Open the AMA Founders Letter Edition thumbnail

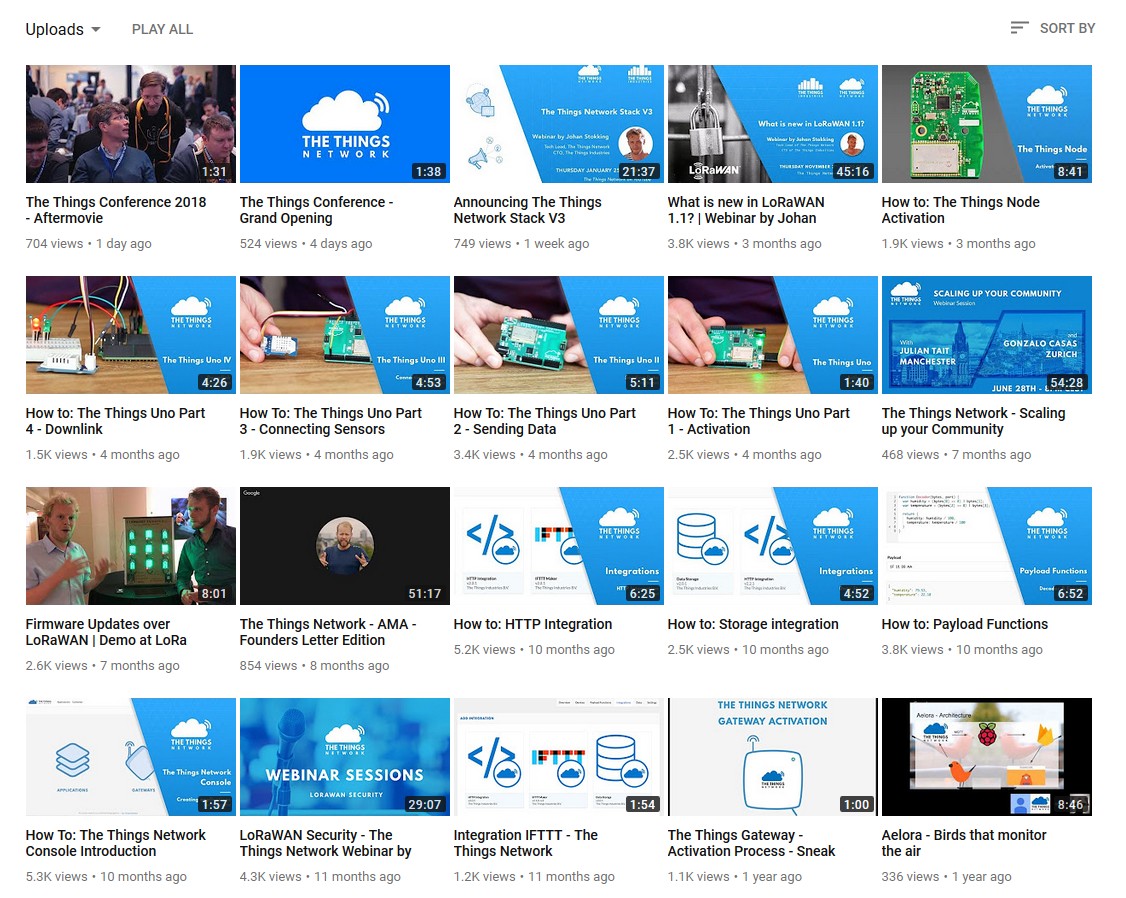pyautogui.click(x=345, y=546)
